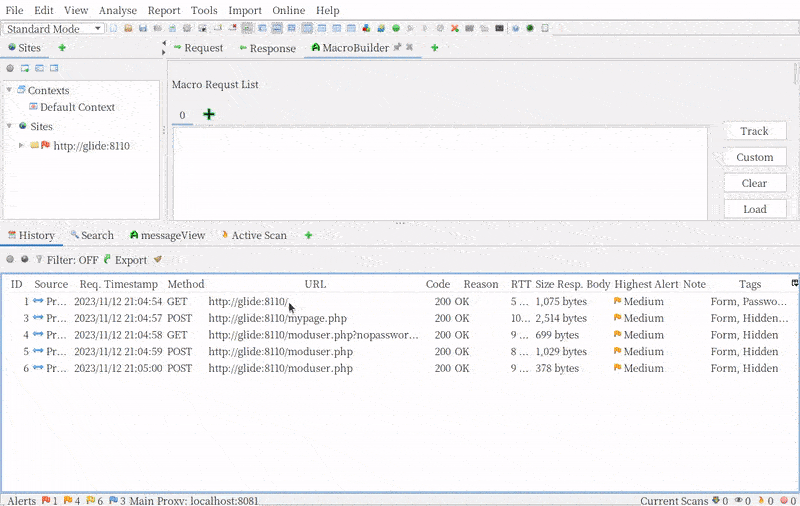Click the red X custom breakpoint icon
This screenshot has width=800, height=506.
click(455, 29)
